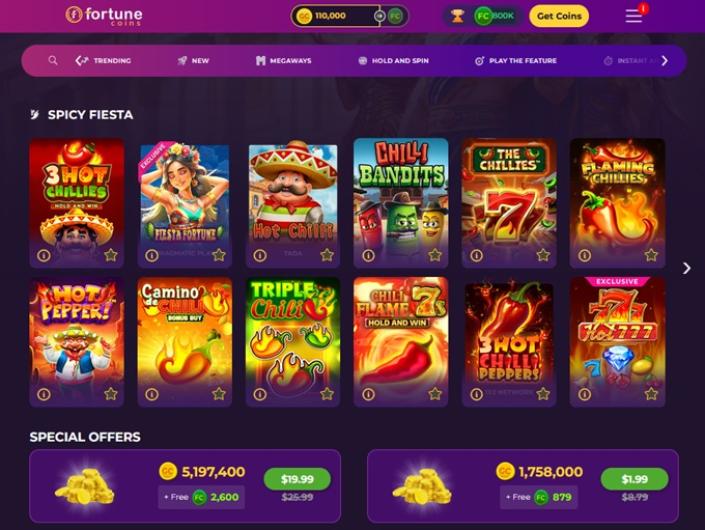Toggle favorite star on Camino de Chili

(219, 394)
